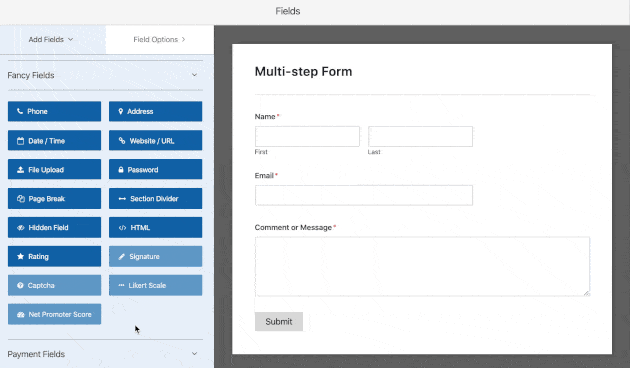
Task: Click the Likert Scale field button
Action: [155, 285]
